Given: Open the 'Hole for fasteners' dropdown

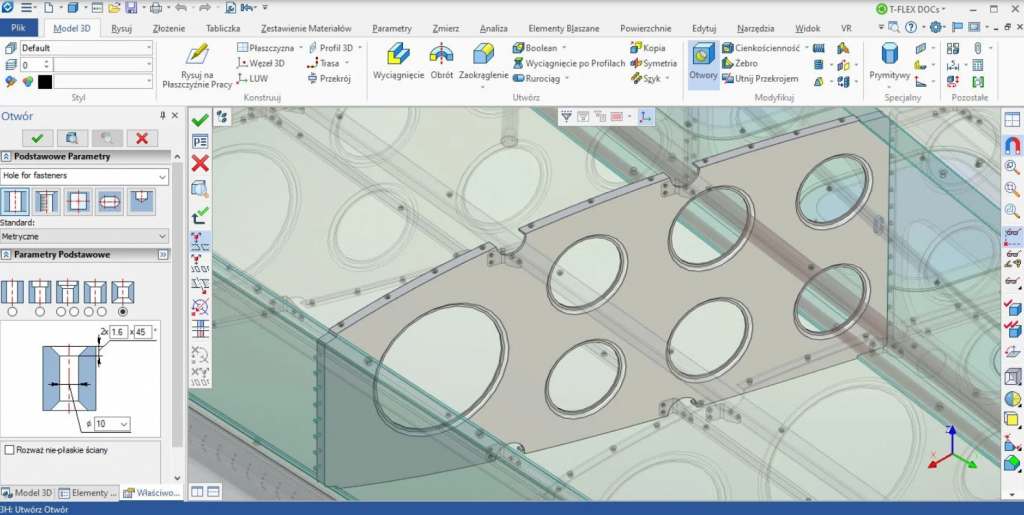Looking at the screenshot, I should [x=85, y=176].
